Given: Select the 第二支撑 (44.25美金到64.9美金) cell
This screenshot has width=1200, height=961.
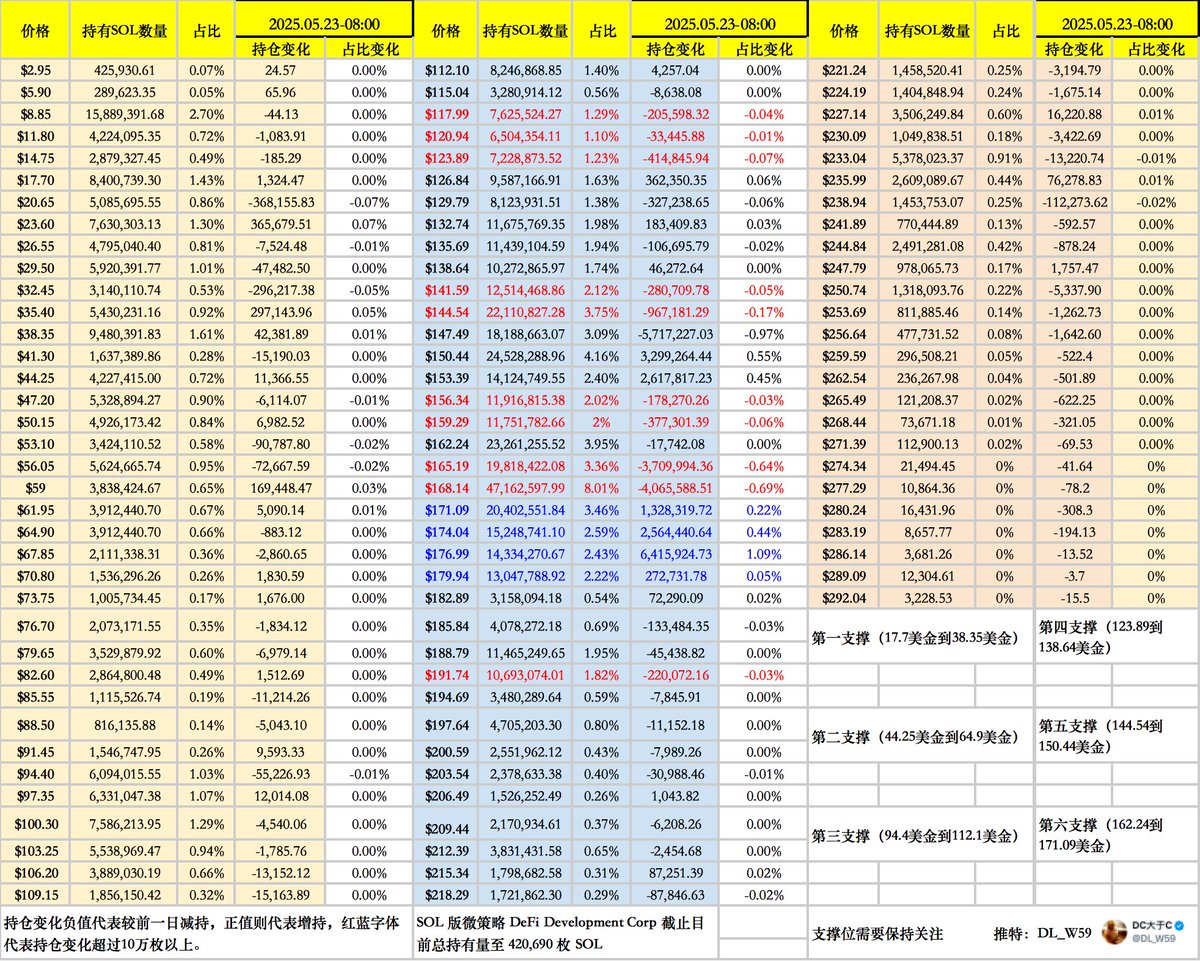Looking at the screenshot, I should point(920,737).
